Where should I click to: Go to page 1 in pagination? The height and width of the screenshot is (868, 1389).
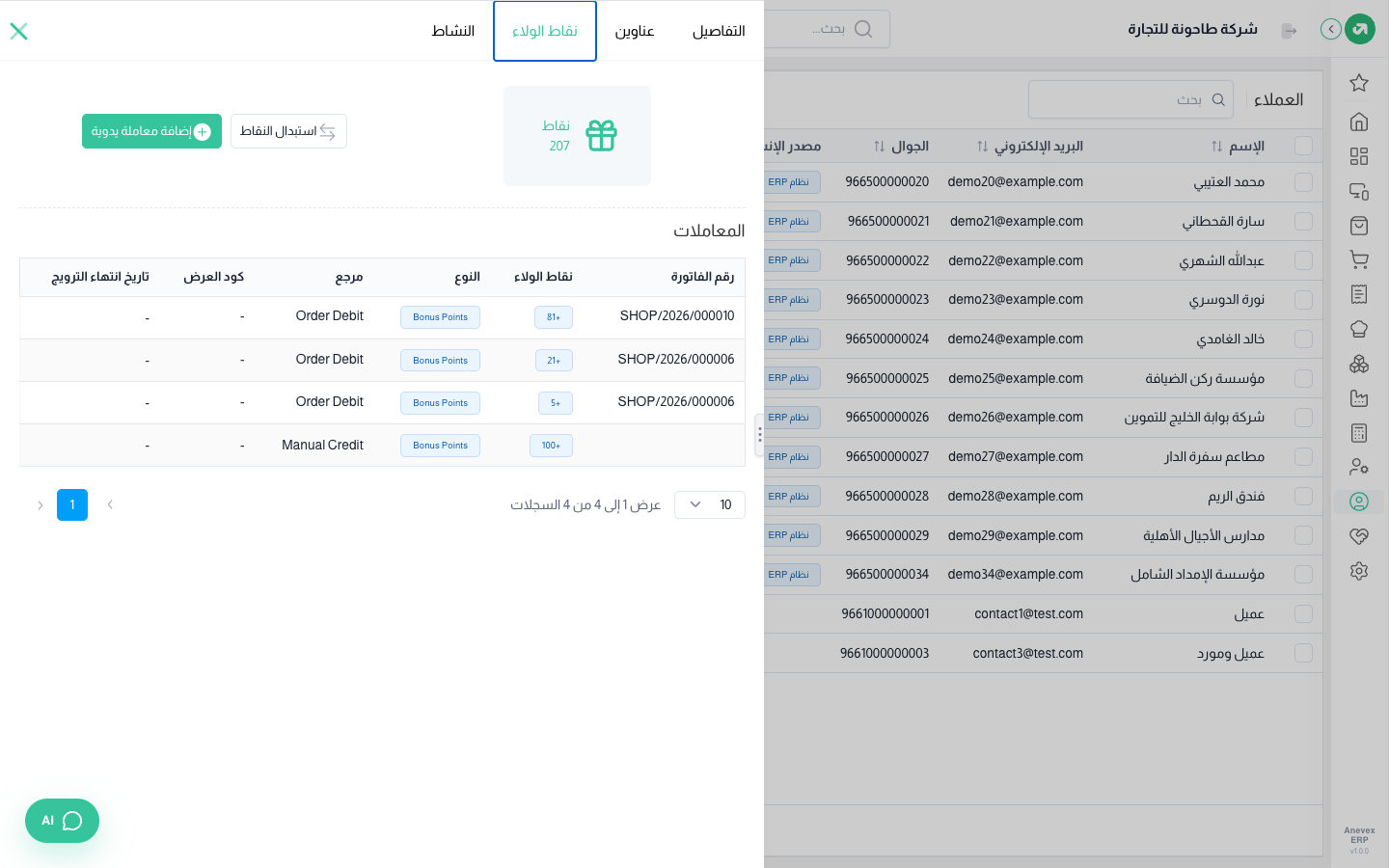coord(72,504)
